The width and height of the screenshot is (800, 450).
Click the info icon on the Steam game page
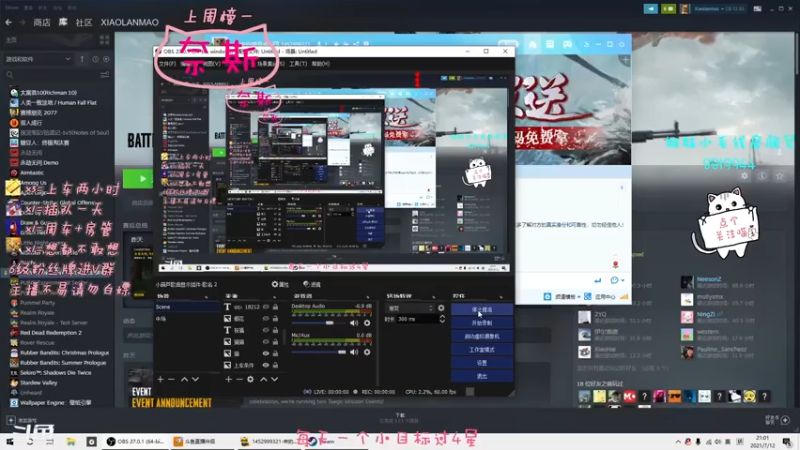(x=762, y=176)
